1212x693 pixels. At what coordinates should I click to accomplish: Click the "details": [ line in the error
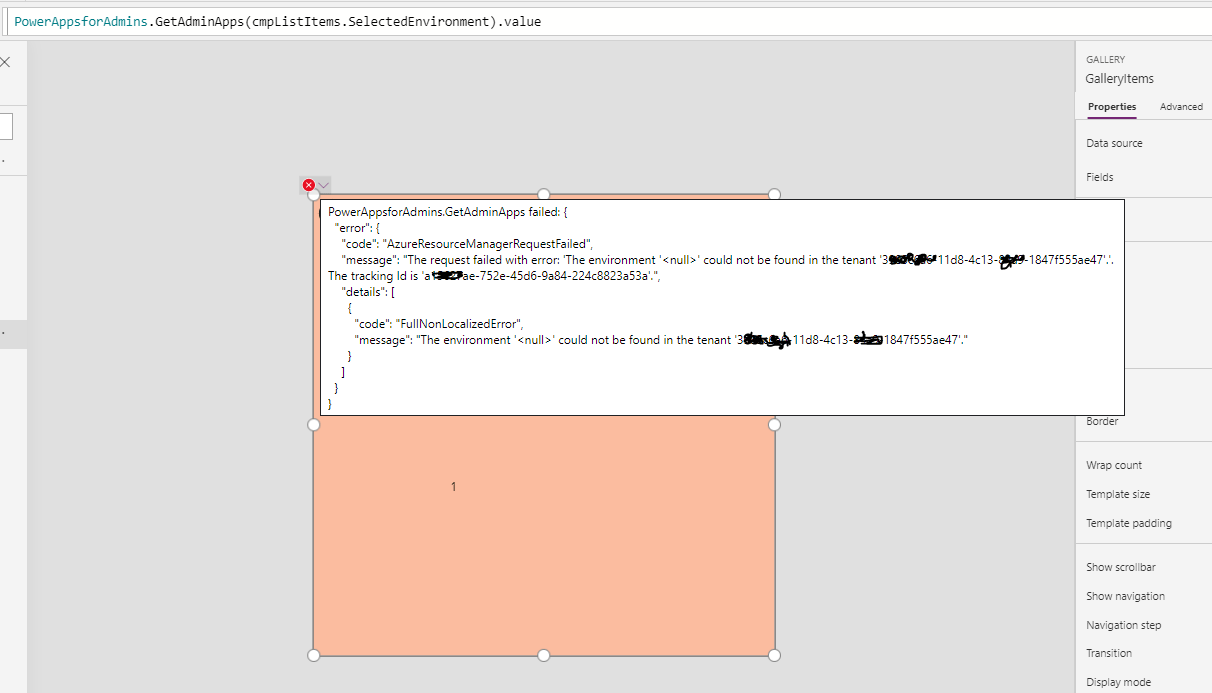[x=369, y=292]
